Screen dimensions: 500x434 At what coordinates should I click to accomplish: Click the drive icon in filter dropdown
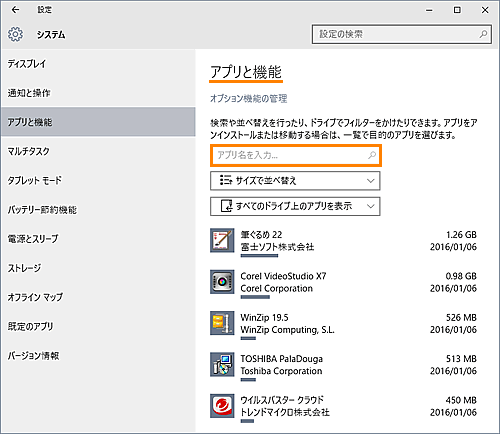coord(227,206)
